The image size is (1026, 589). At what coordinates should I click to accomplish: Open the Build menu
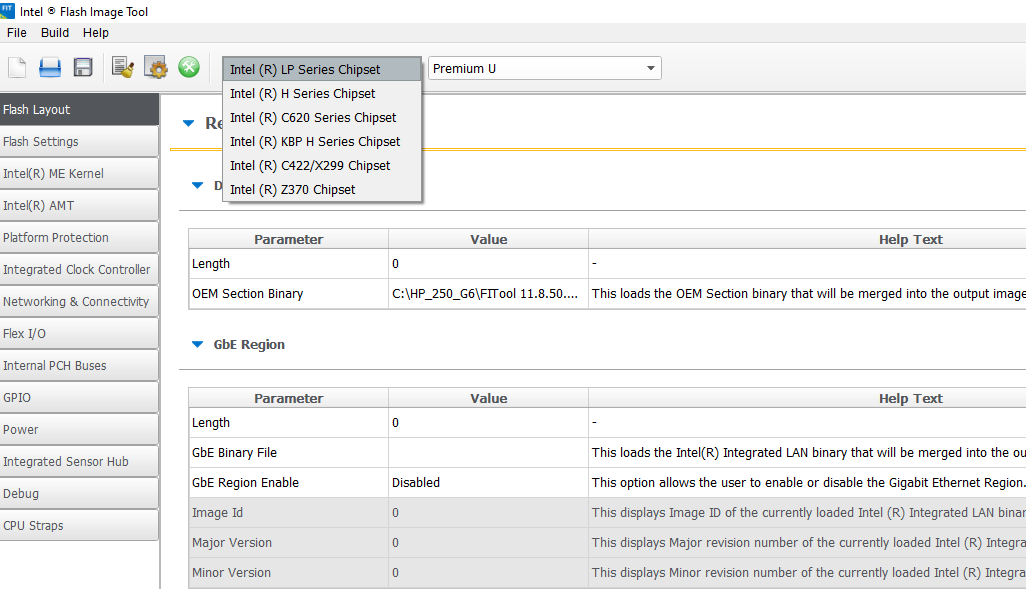[x=55, y=33]
